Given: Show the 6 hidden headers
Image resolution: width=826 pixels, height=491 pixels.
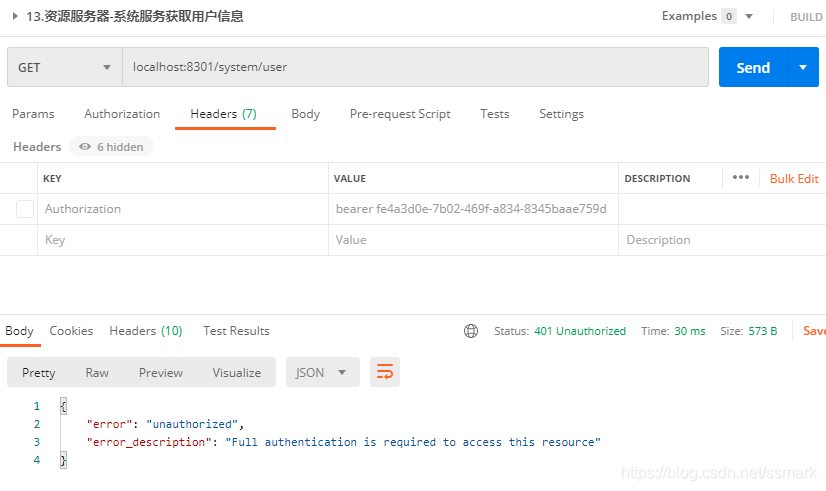Looking at the screenshot, I should pyautogui.click(x=111, y=147).
